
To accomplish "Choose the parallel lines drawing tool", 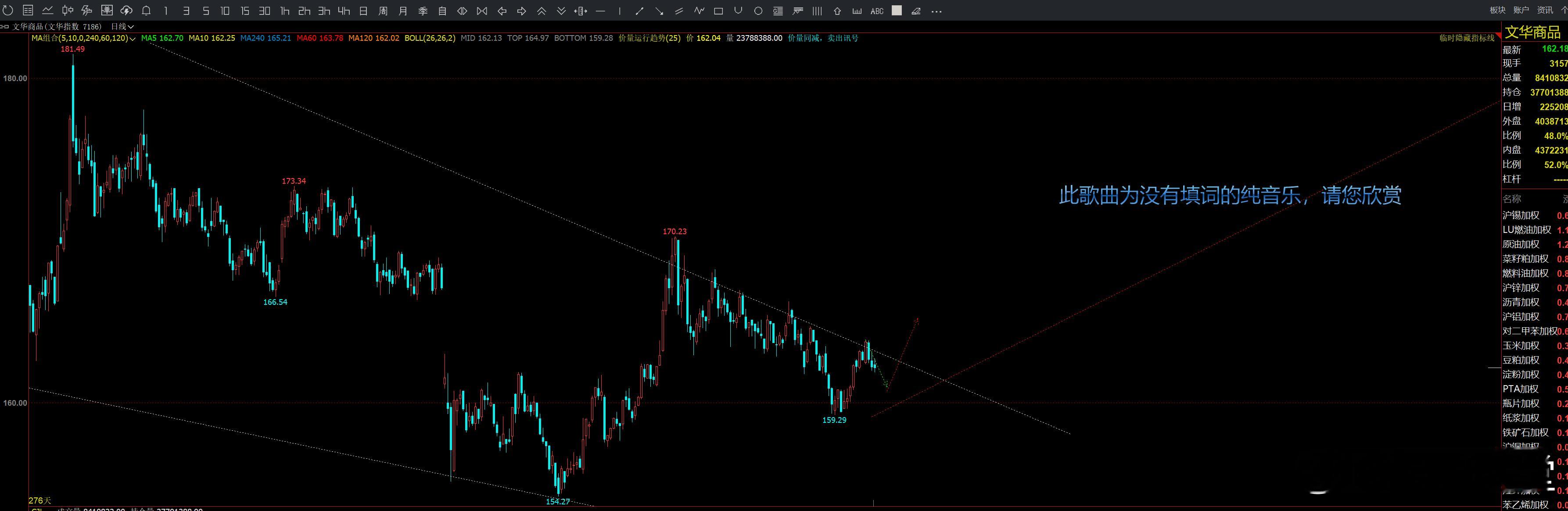I will pos(679,11).
